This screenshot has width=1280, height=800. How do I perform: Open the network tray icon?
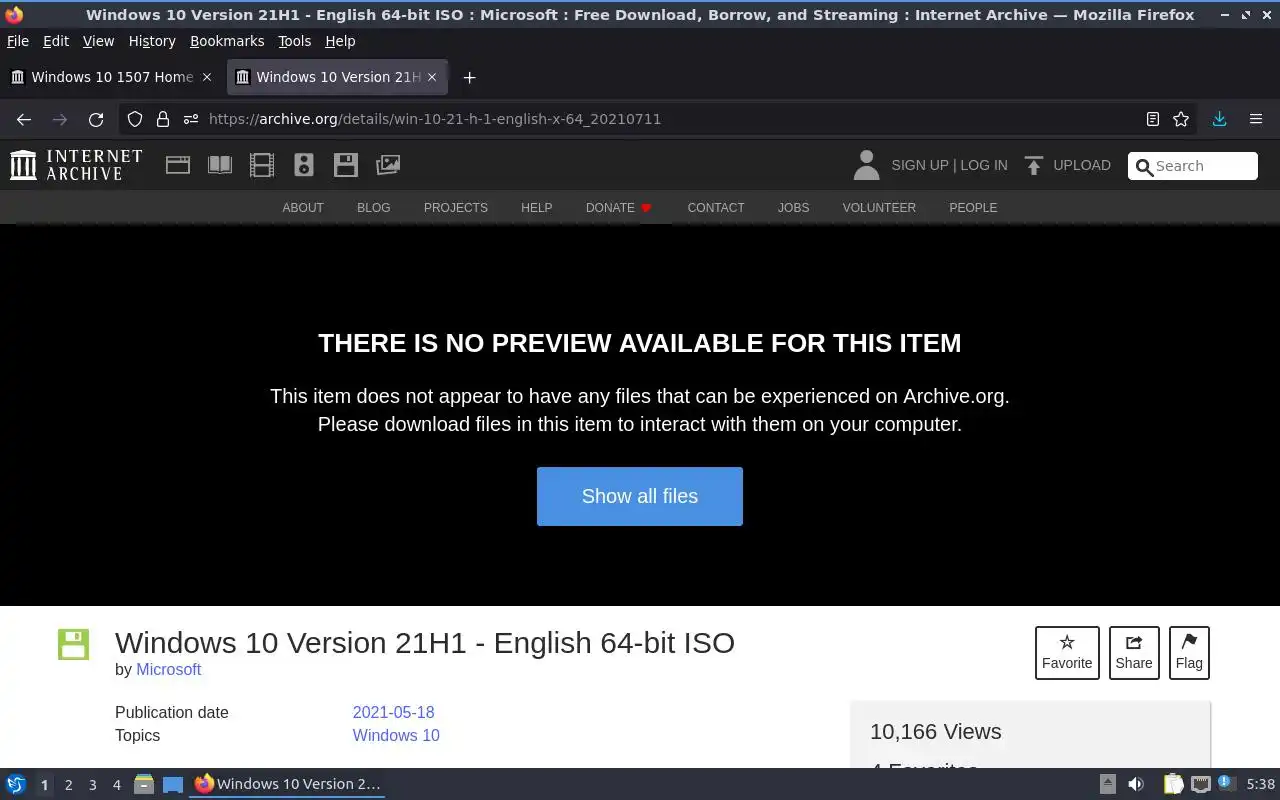point(1201,784)
